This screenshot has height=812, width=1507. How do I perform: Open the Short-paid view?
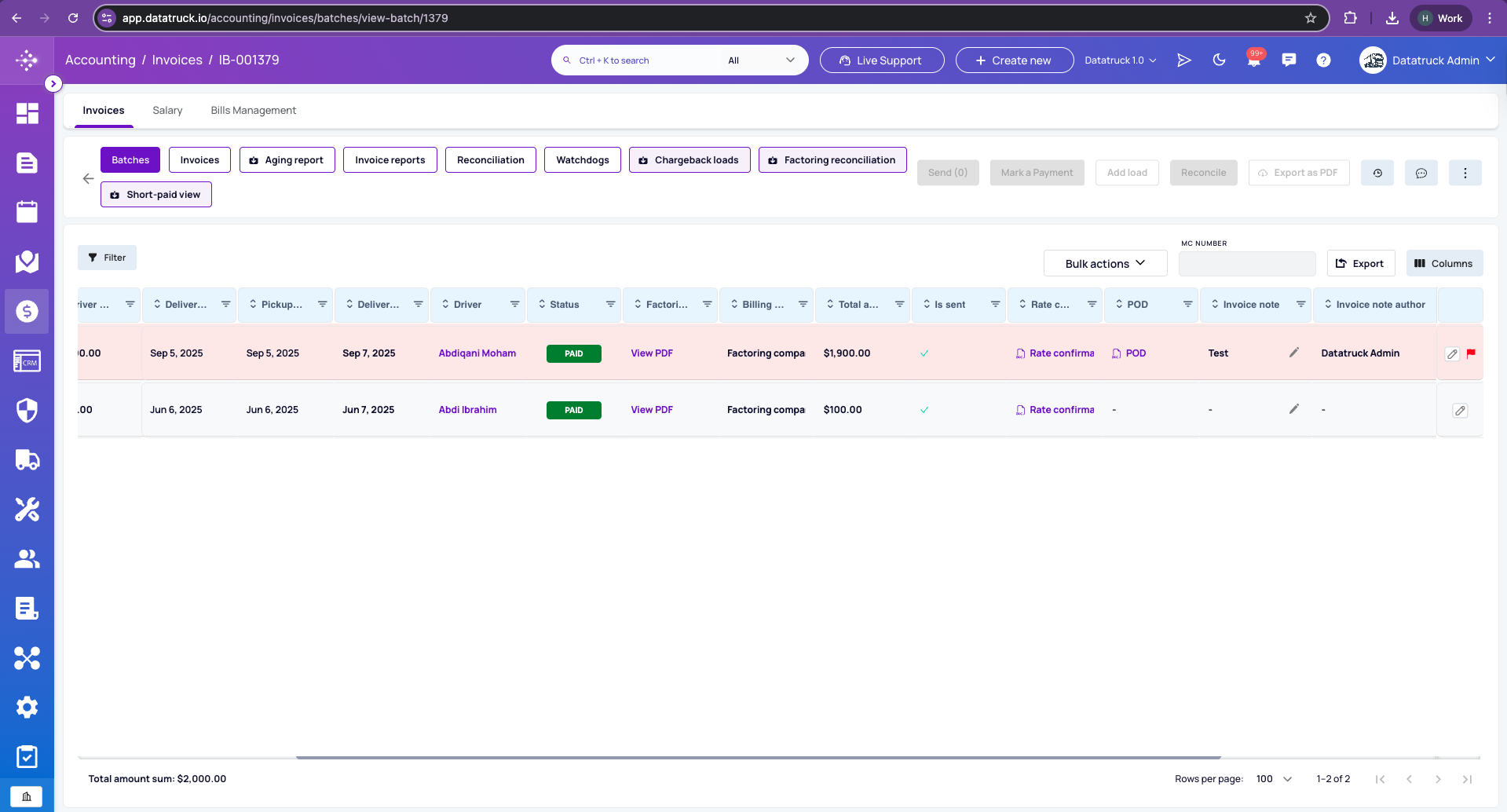tap(156, 195)
